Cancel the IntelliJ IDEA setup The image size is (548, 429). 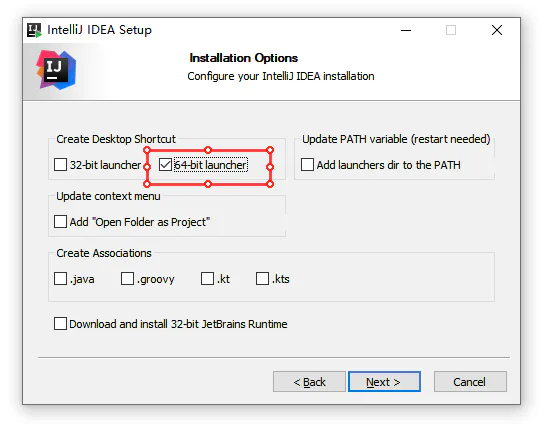point(470,381)
